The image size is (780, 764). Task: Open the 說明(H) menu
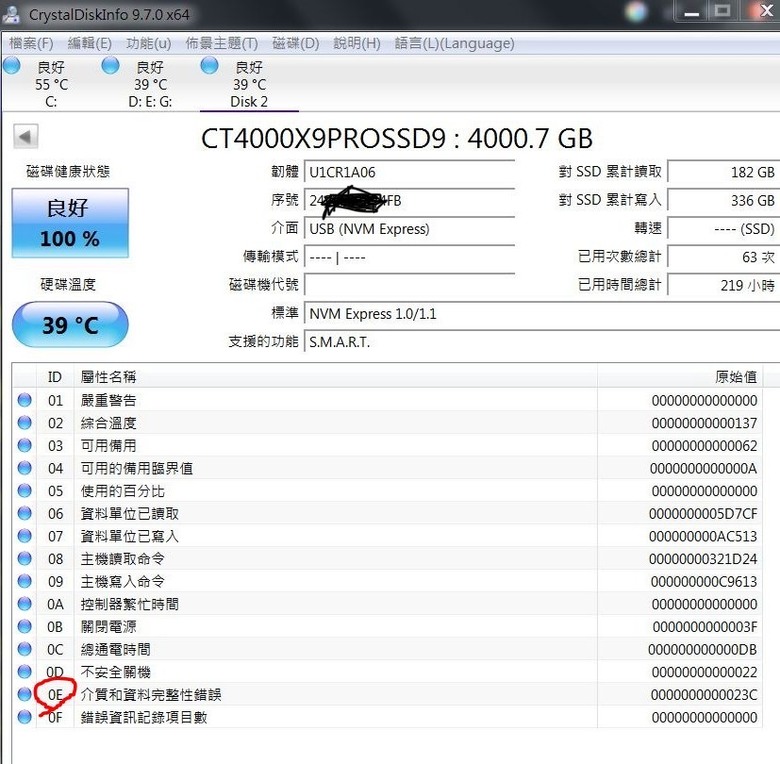pos(357,44)
